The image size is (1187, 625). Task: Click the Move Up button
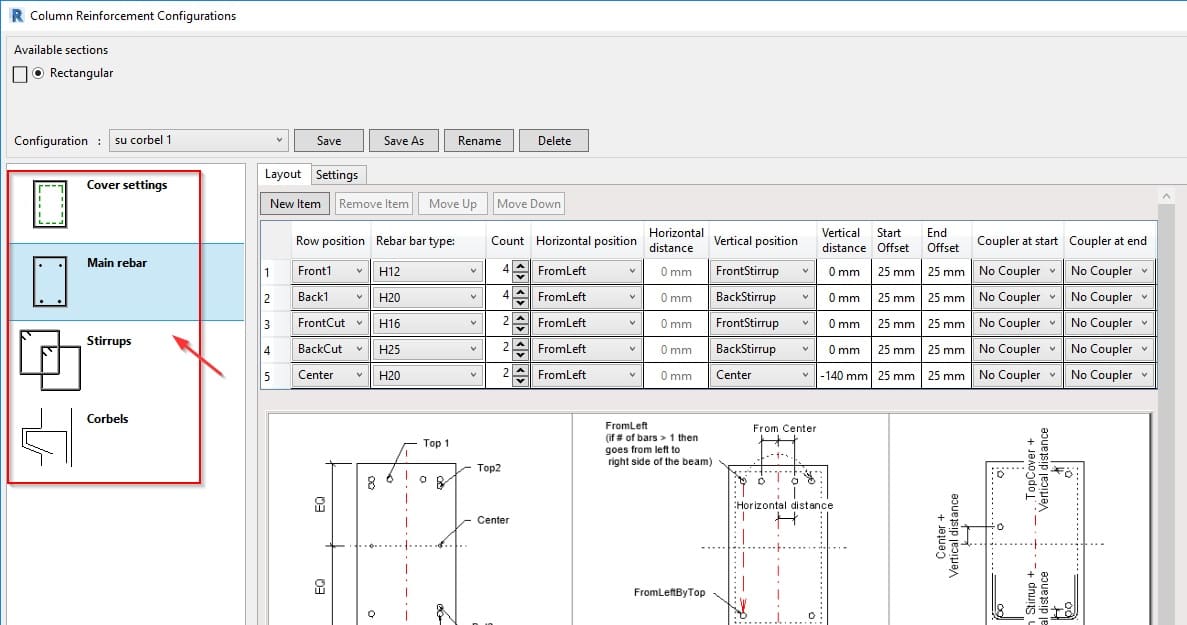pyautogui.click(x=453, y=204)
